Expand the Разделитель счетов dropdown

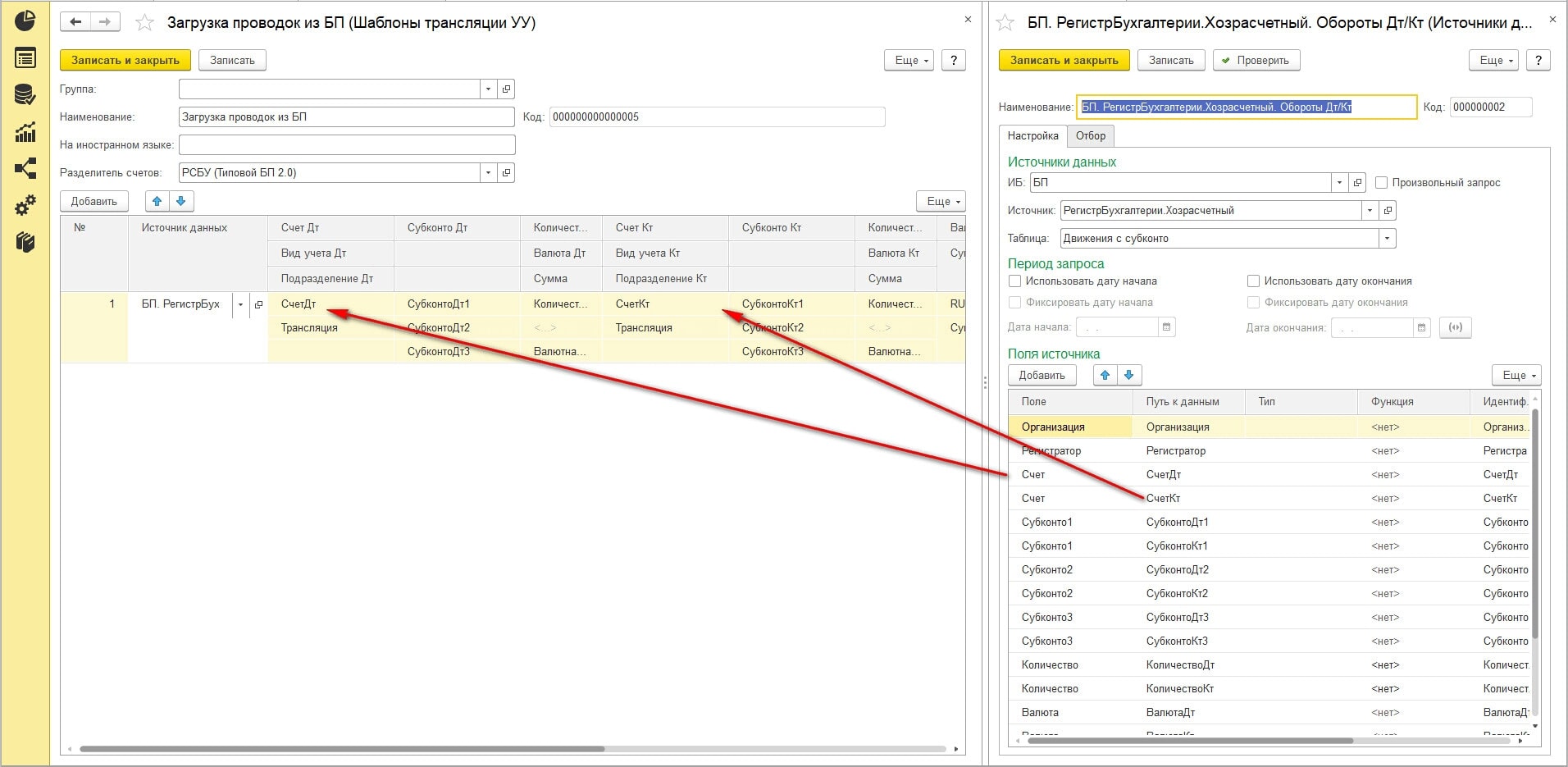[x=488, y=173]
